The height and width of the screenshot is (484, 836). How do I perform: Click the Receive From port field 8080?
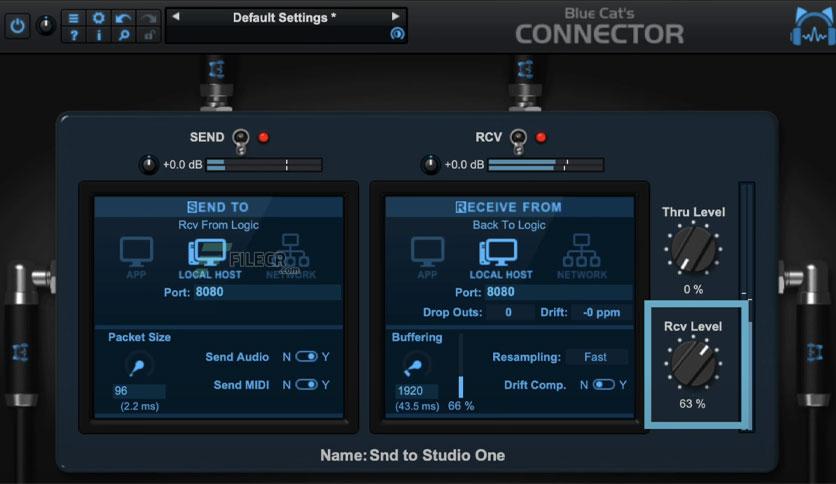(559, 292)
